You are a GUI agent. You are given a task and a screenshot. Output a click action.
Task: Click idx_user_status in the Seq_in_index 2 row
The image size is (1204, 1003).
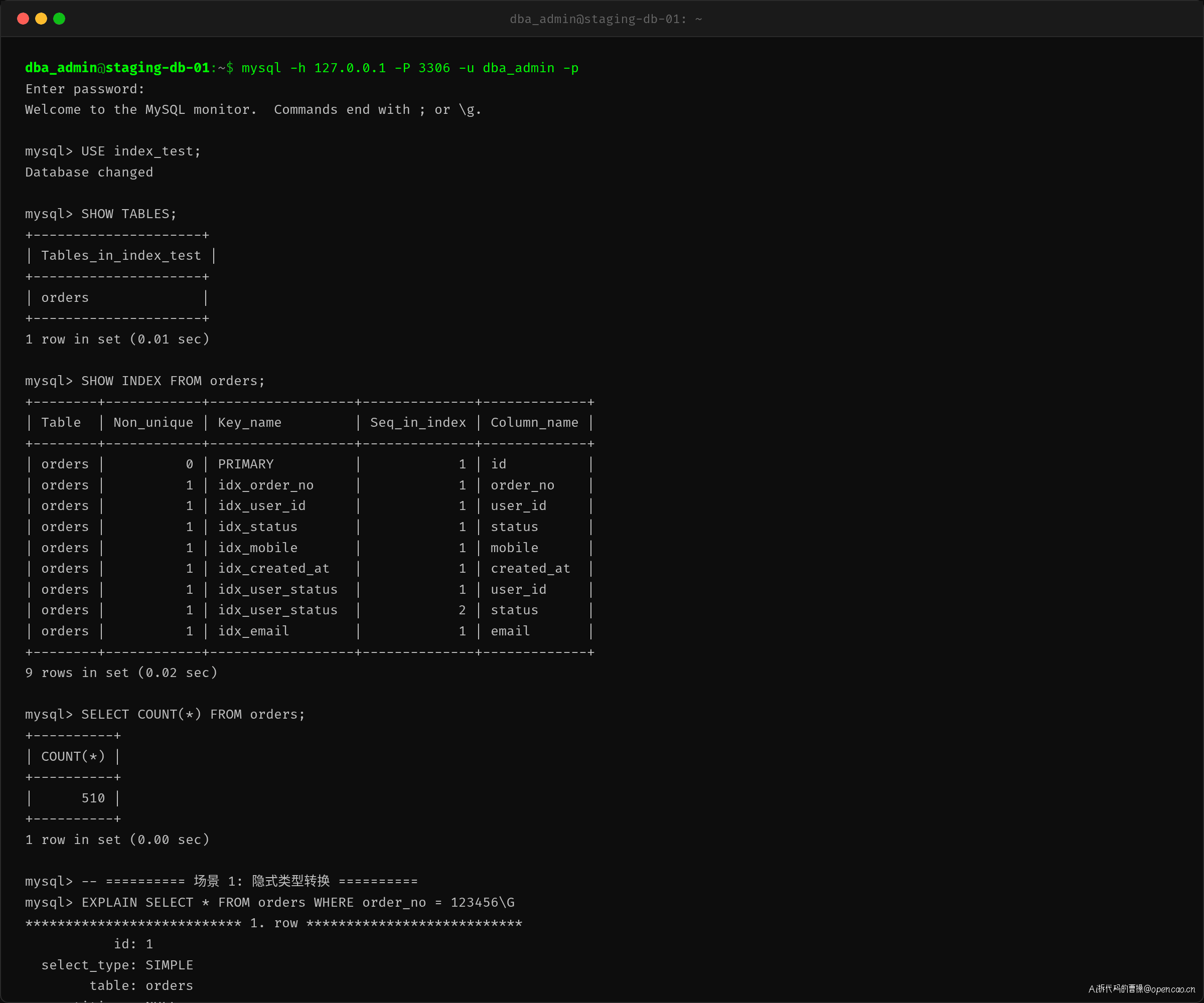click(277, 610)
